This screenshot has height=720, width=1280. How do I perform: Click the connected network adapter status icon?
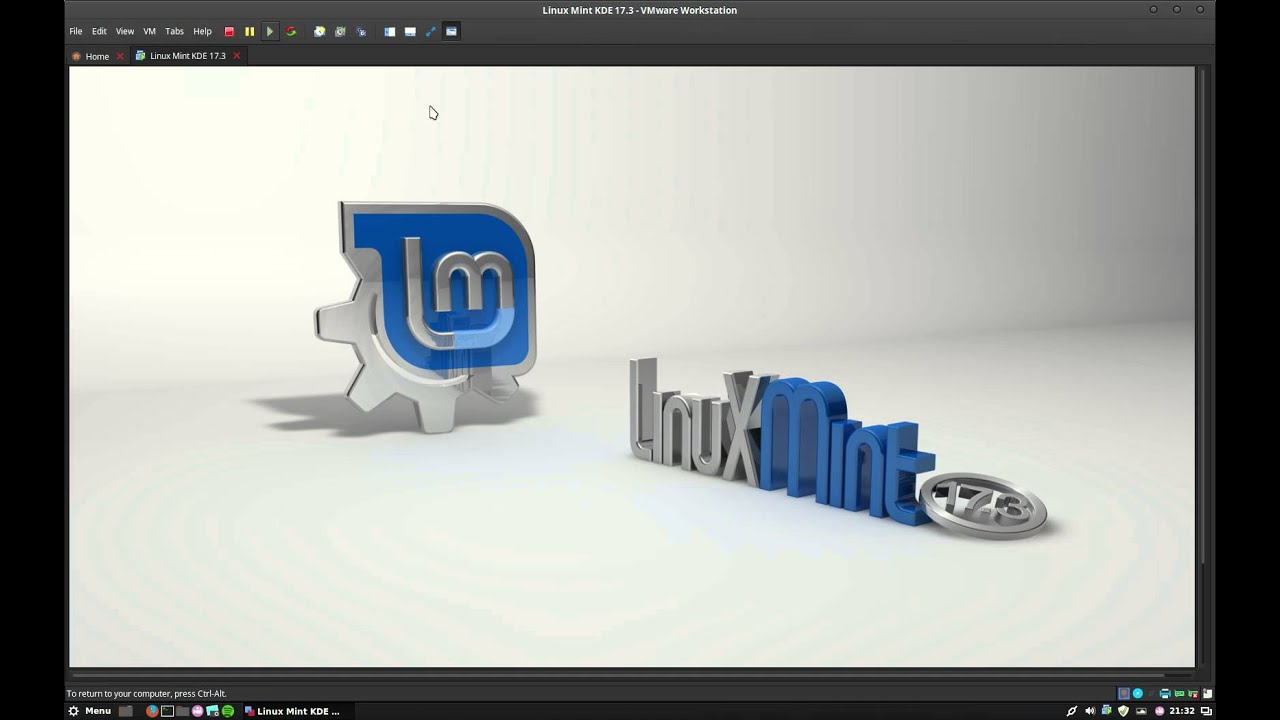[x=1179, y=693]
